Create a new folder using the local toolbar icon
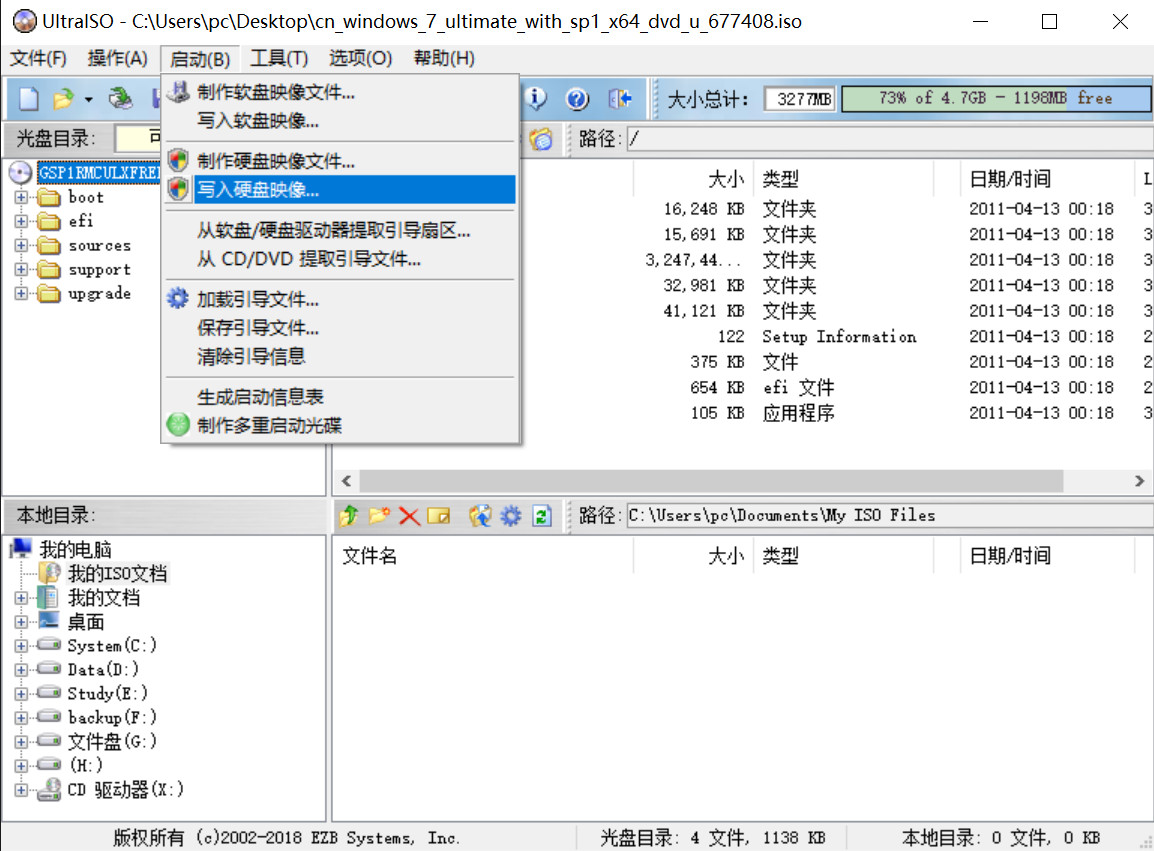This screenshot has width=1154, height=851. click(x=379, y=515)
